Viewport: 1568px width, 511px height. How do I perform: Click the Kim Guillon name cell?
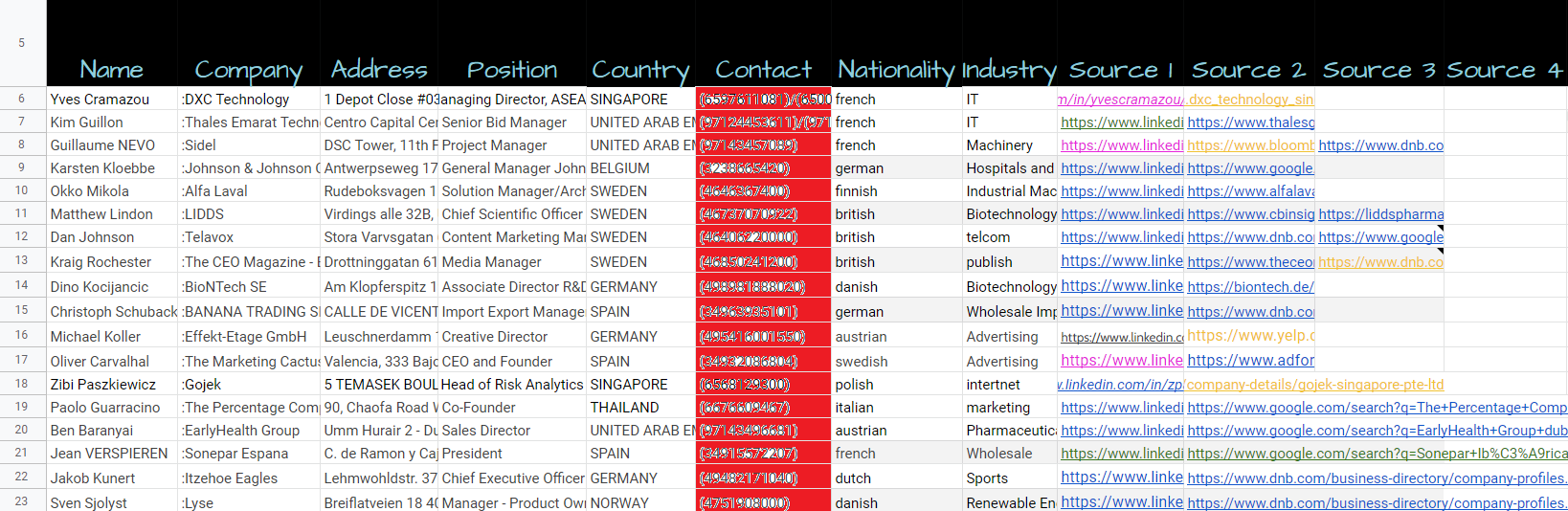[x=112, y=122]
